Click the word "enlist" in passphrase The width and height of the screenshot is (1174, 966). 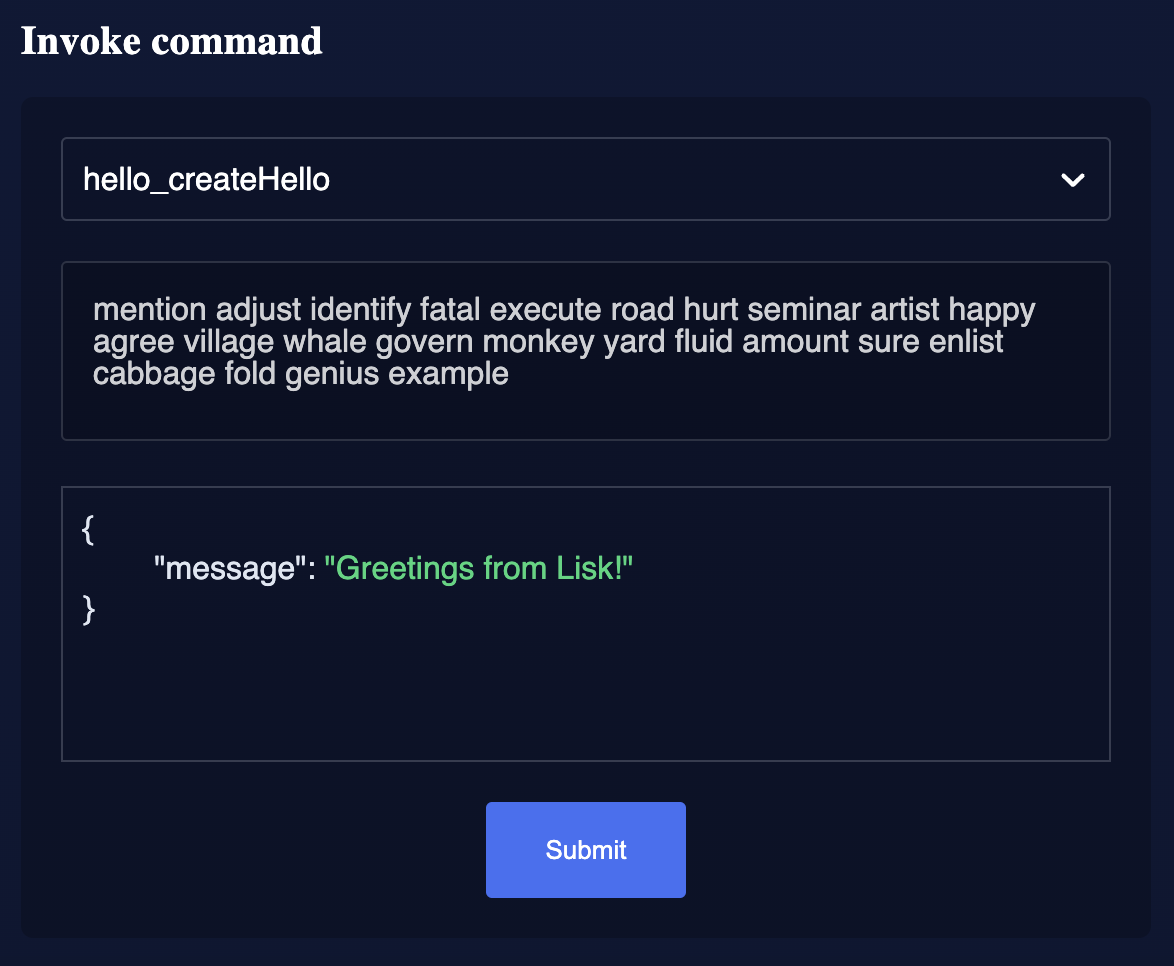pyautogui.click(x=966, y=343)
